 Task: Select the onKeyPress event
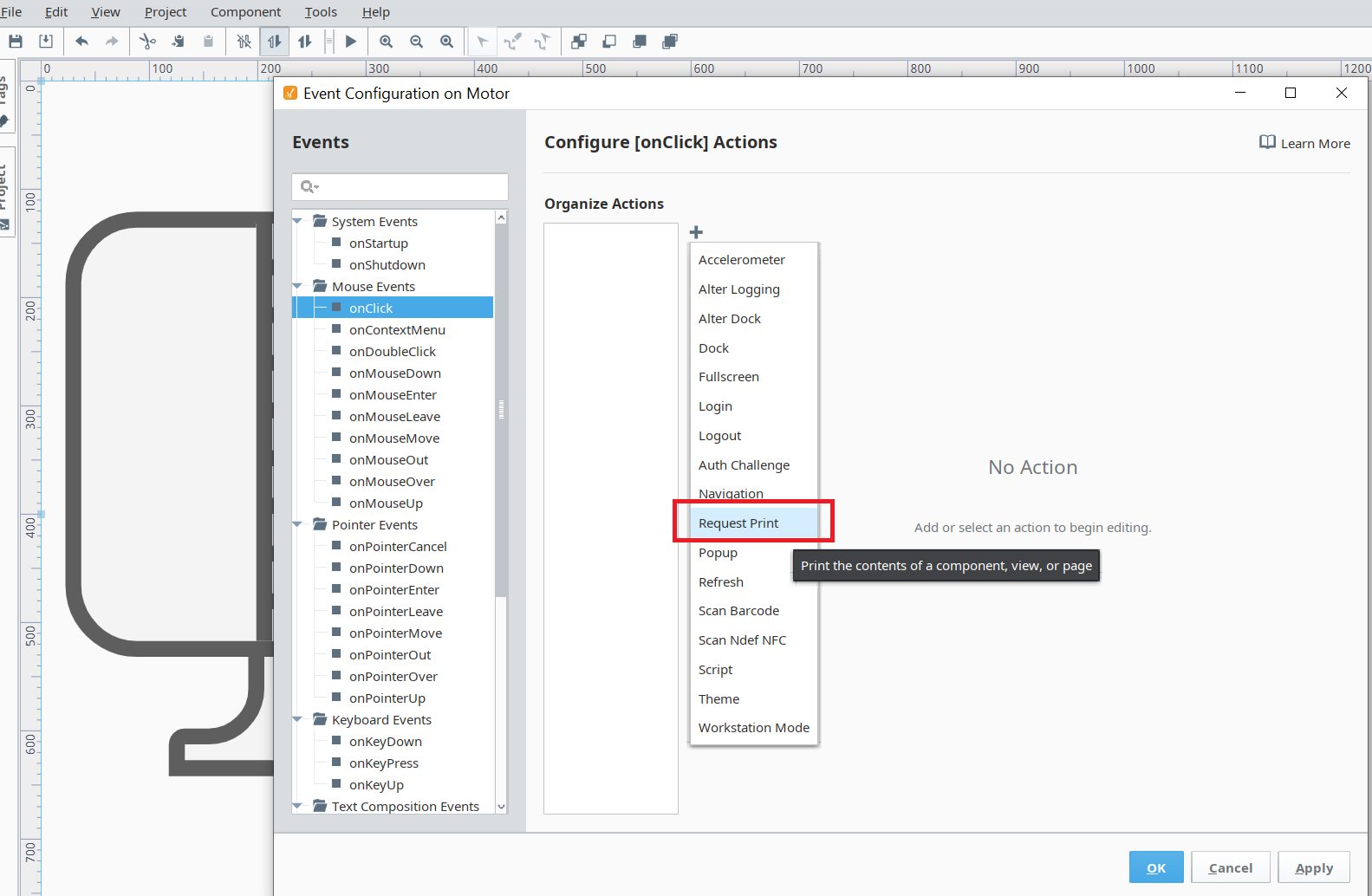(383, 763)
